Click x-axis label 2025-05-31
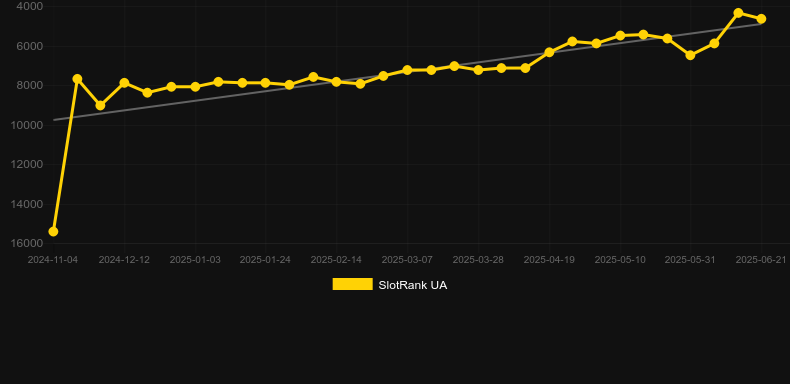 tap(690, 260)
